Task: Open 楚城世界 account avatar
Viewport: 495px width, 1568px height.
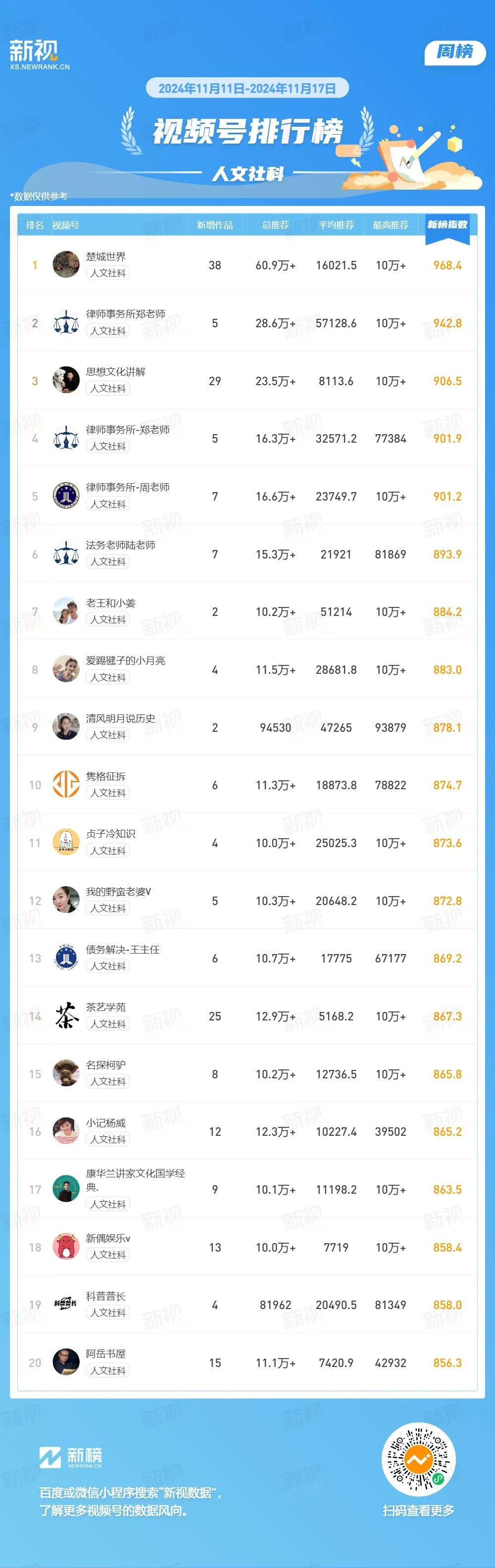Action: coord(66,265)
